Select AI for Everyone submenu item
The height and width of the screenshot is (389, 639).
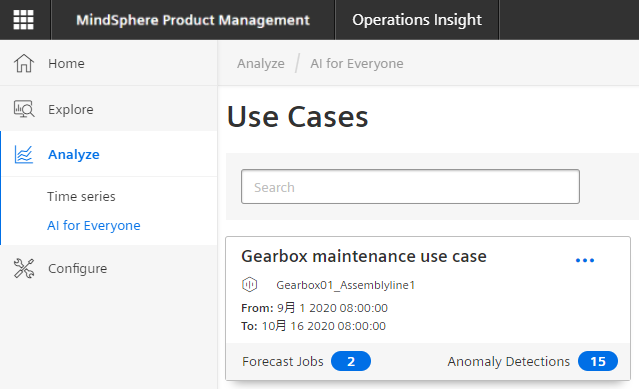pyautogui.click(x=94, y=226)
